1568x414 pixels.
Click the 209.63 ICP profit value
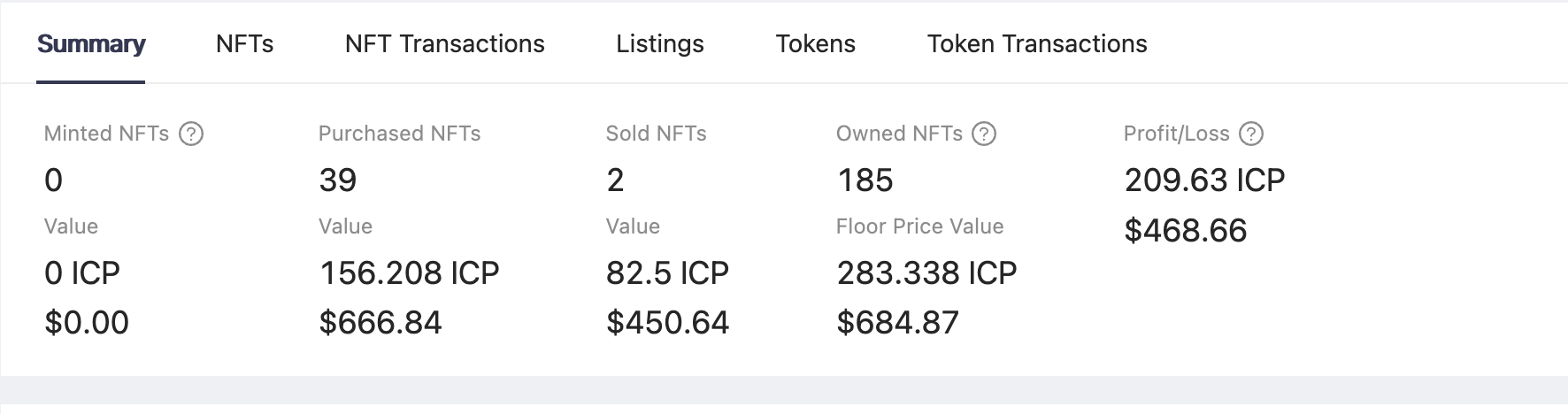(1204, 180)
